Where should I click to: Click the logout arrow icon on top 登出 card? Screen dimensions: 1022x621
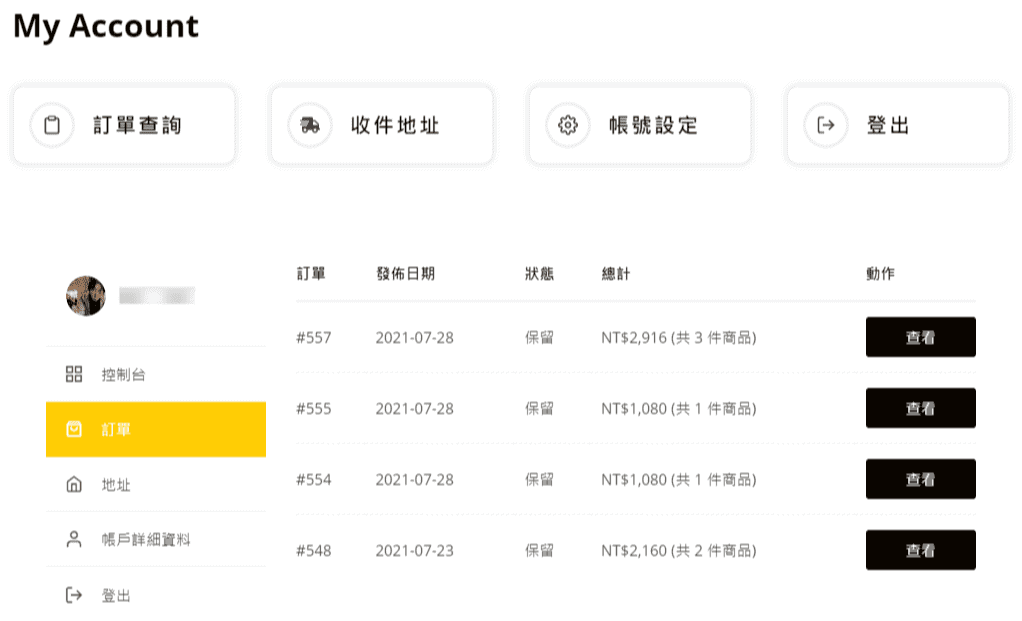pos(826,124)
